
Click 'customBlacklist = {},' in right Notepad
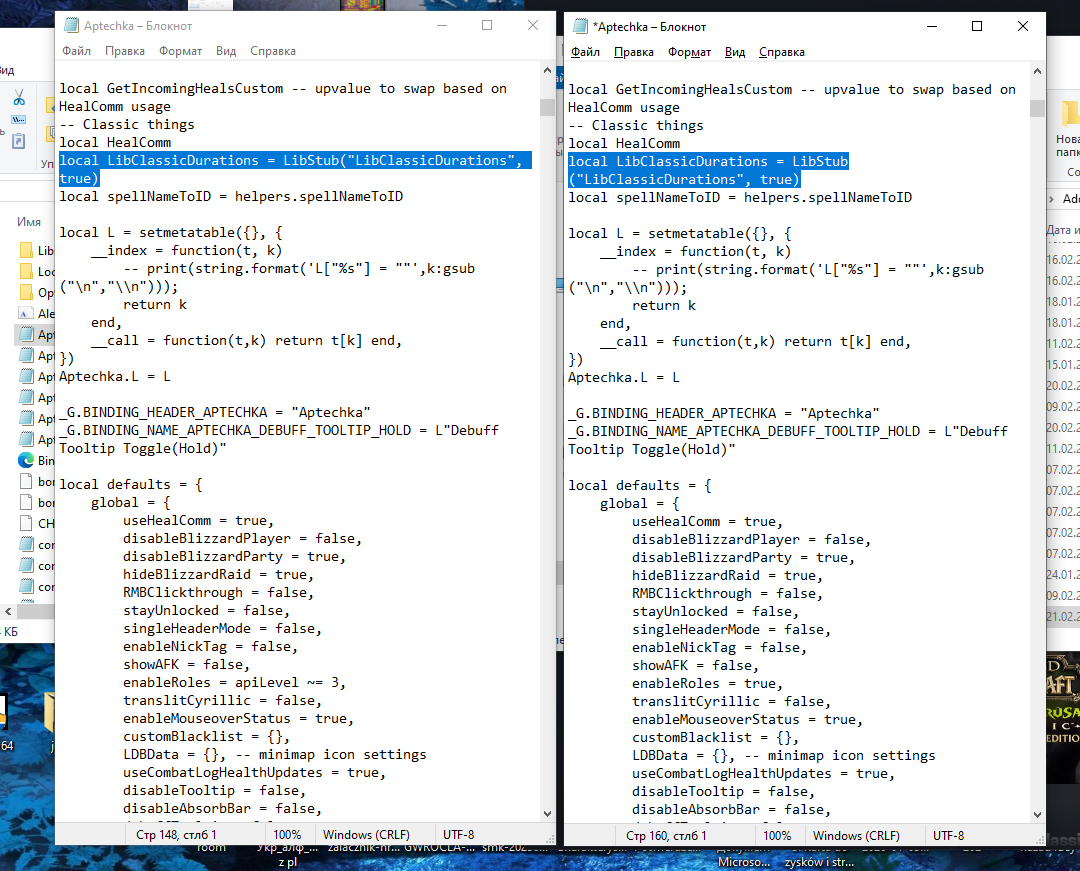coord(715,737)
